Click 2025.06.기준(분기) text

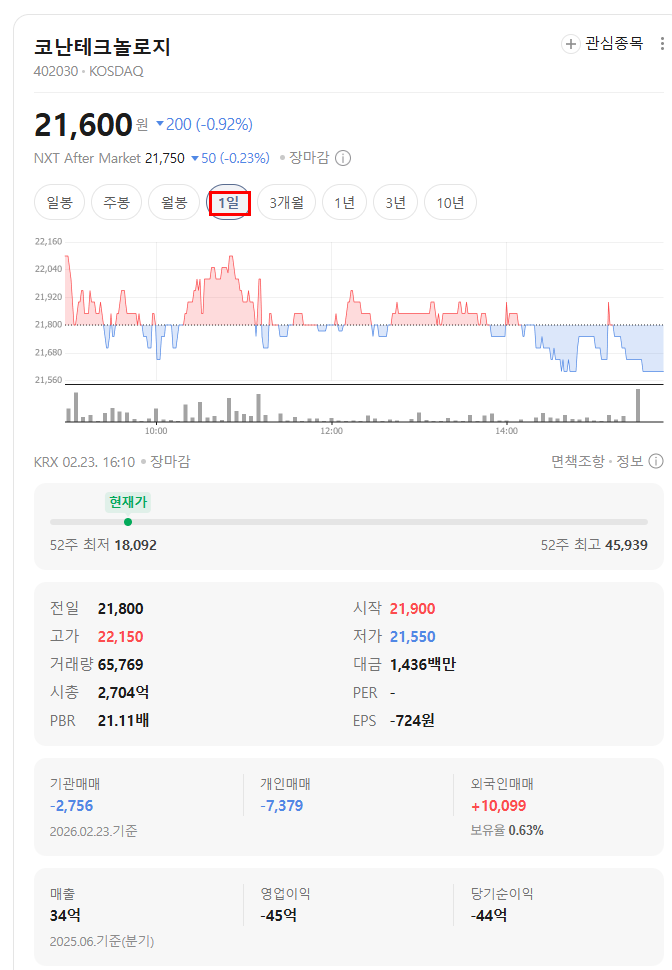pyautogui.click(x=102, y=941)
